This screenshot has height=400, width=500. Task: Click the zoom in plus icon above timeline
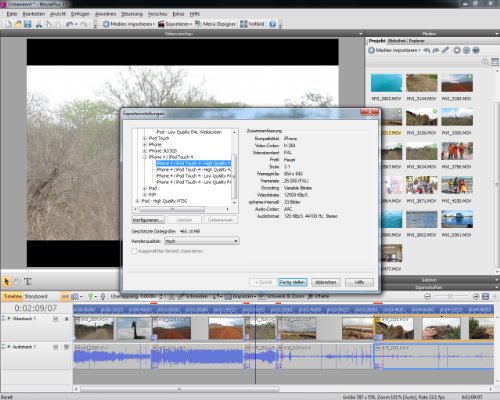(x=476, y=296)
